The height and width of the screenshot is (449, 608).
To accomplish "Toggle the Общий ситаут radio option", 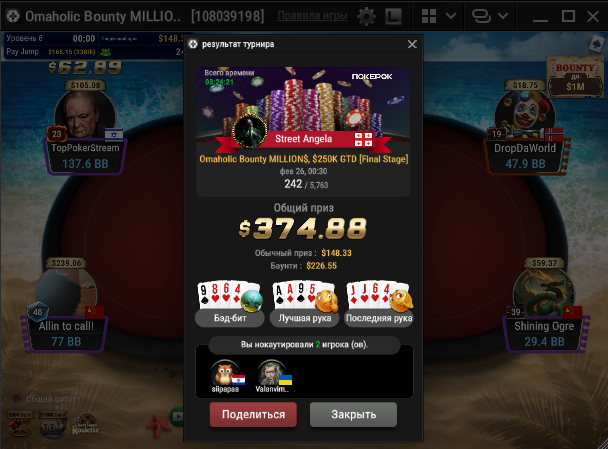I will 17,399.
